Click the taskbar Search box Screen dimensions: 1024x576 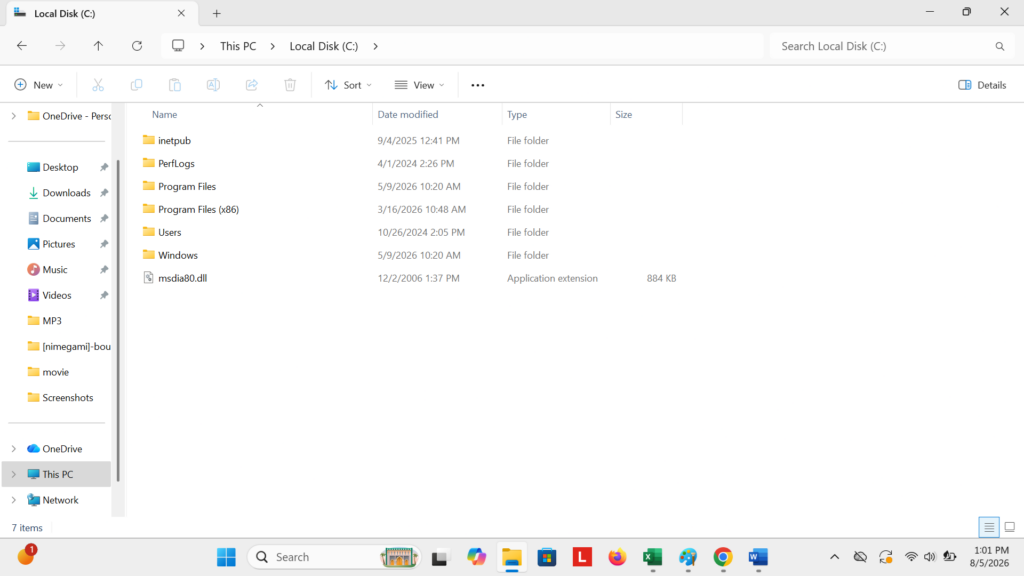[334, 557]
